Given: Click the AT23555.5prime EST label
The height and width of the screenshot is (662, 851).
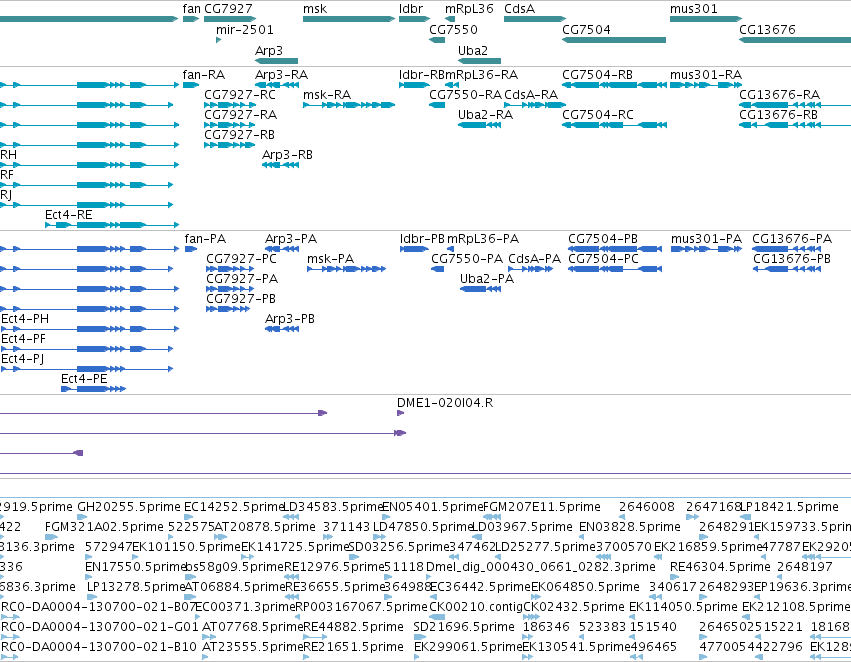Looking at the screenshot, I should [x=252, y=647].
